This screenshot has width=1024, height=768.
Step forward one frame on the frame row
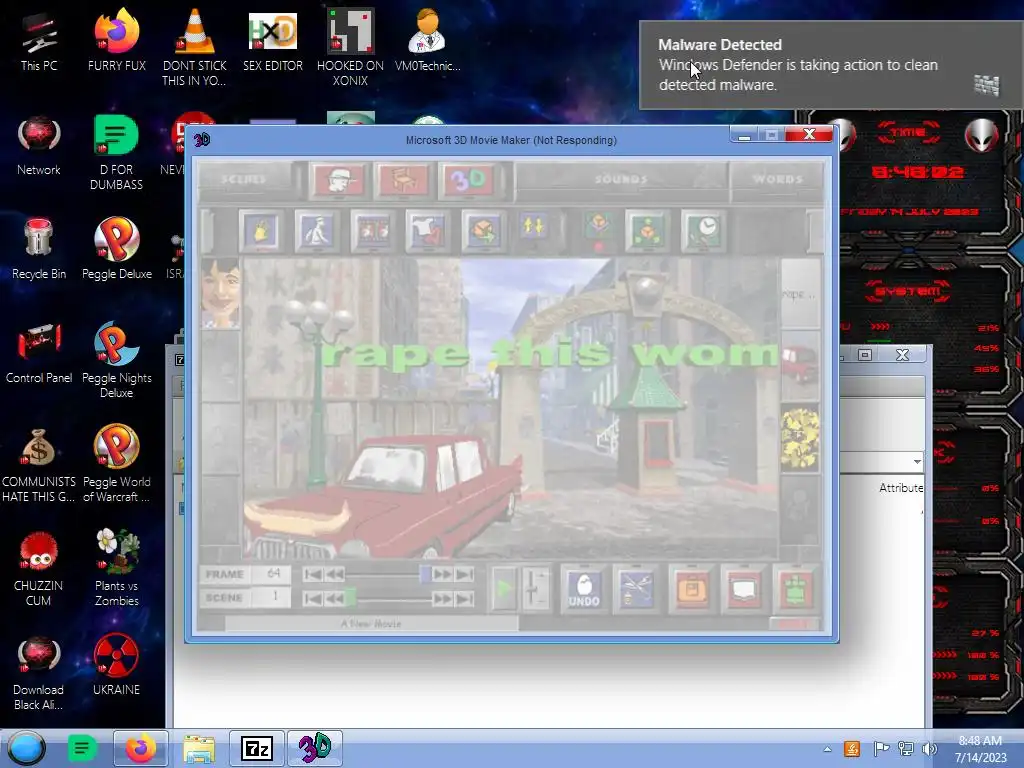pos(442,574)
